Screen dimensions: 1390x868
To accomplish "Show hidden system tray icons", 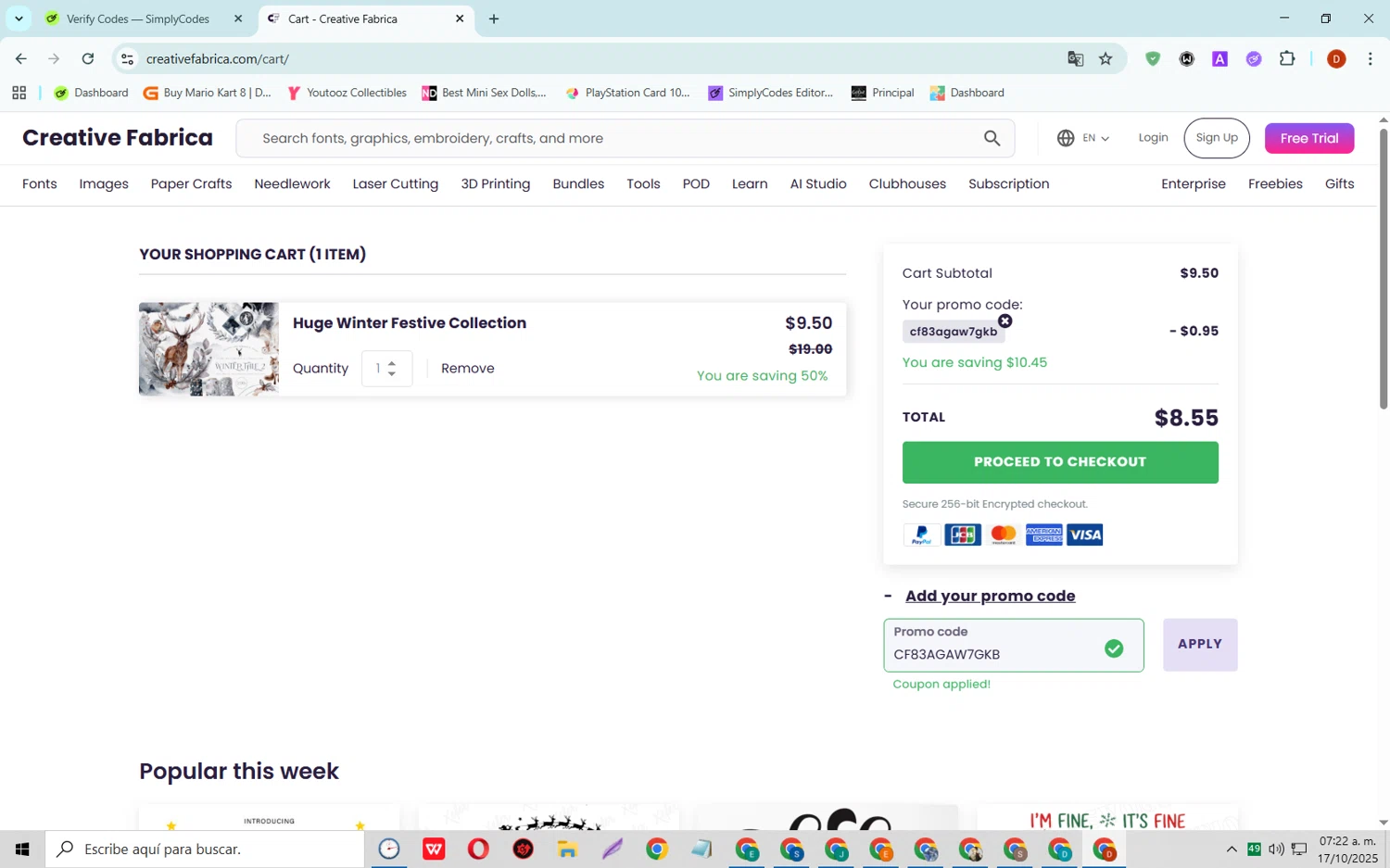I will tap(1232, 849).
